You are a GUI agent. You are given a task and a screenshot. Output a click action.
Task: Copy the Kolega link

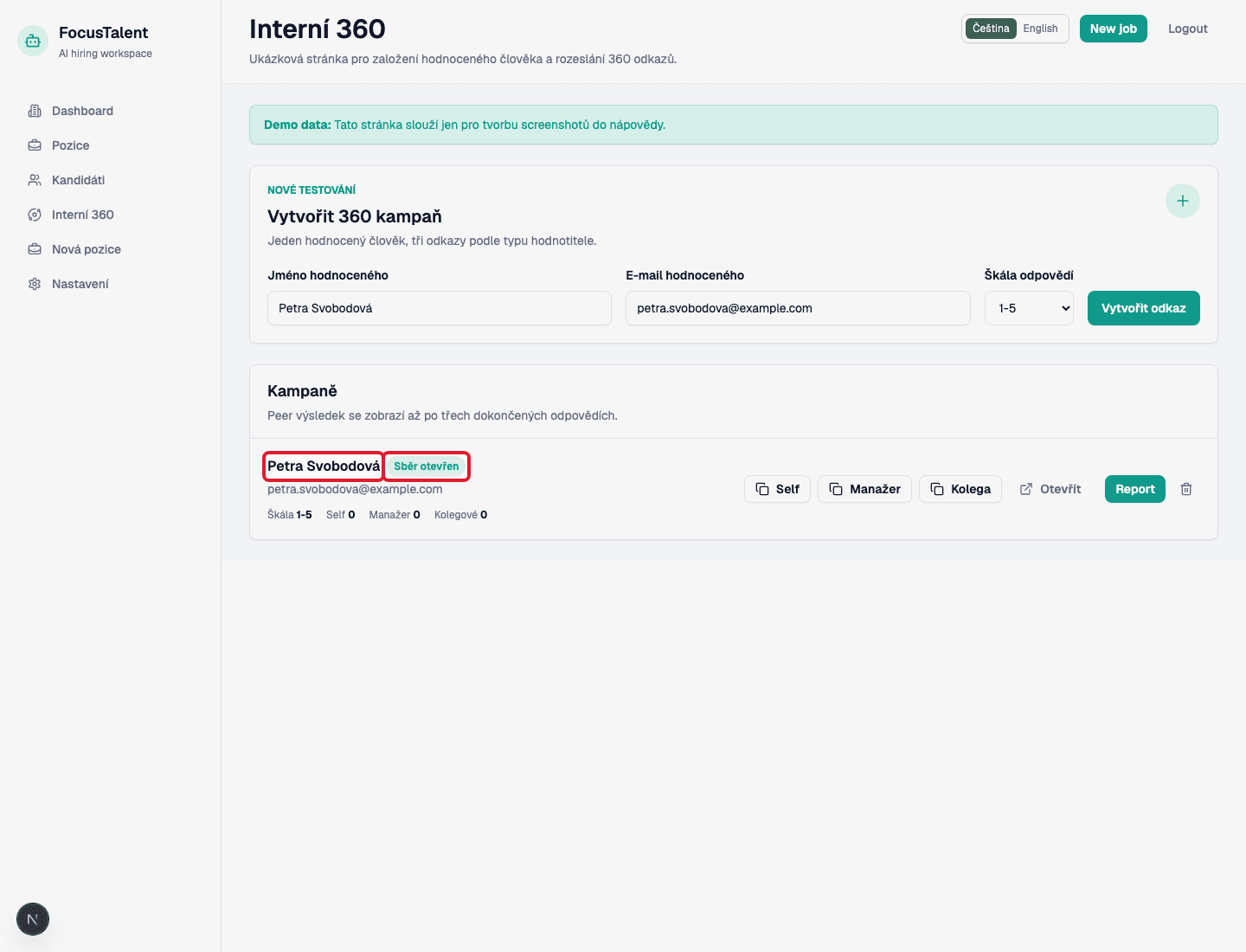[x=960, y=489]
